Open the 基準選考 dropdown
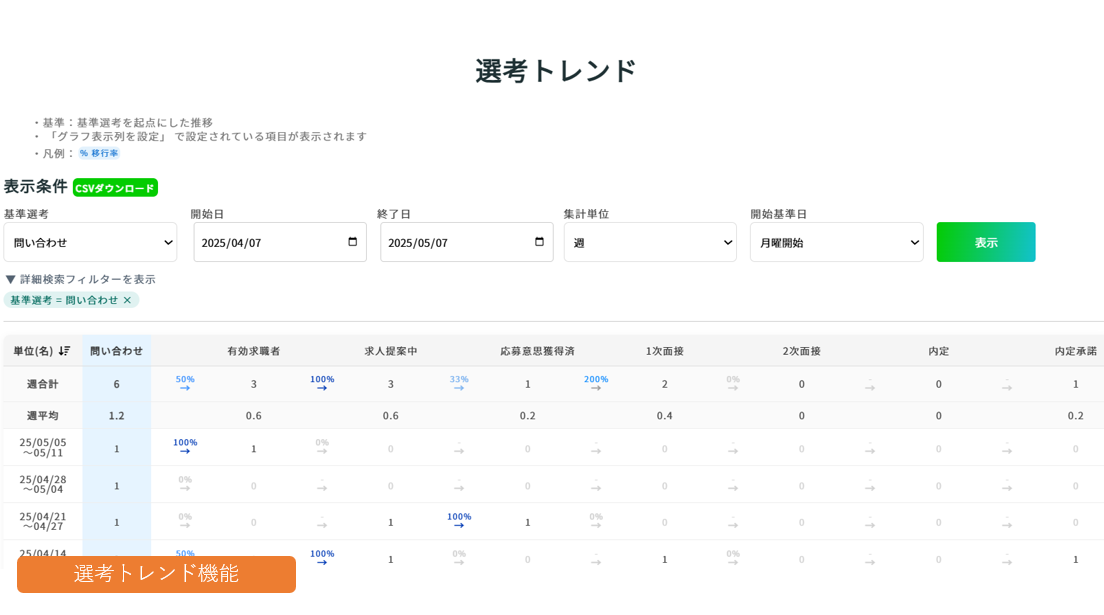This screenshot has width=1104, height=615. (x=90, y=242)
